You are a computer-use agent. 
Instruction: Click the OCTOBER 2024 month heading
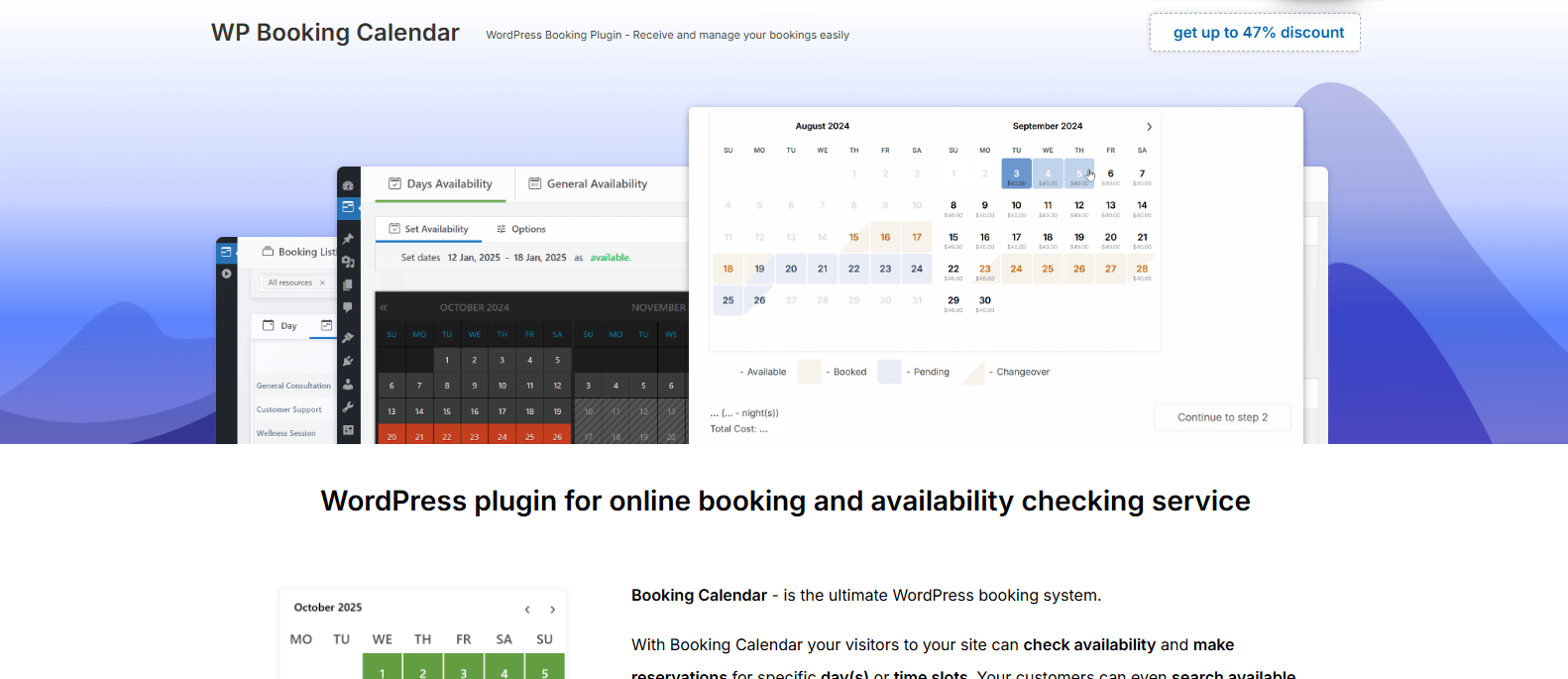(x=475, y=307)
